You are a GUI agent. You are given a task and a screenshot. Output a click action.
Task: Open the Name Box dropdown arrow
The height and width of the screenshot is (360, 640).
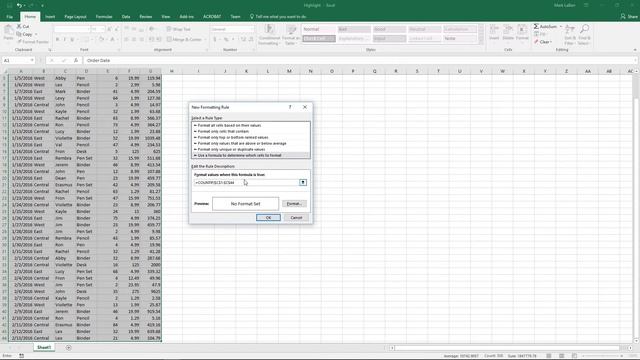point(32,60)
